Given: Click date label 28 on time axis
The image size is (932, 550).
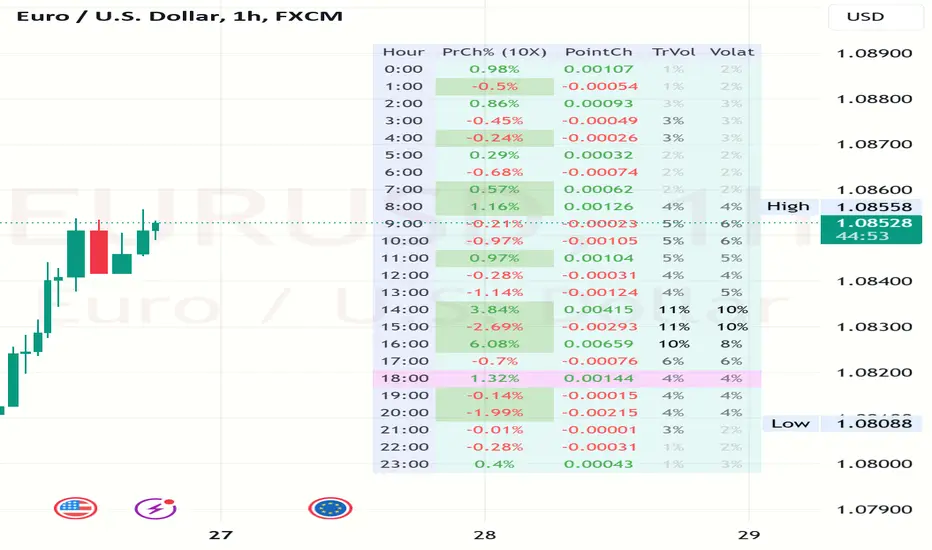Looking at the screenshot, I should coord(485,534).
